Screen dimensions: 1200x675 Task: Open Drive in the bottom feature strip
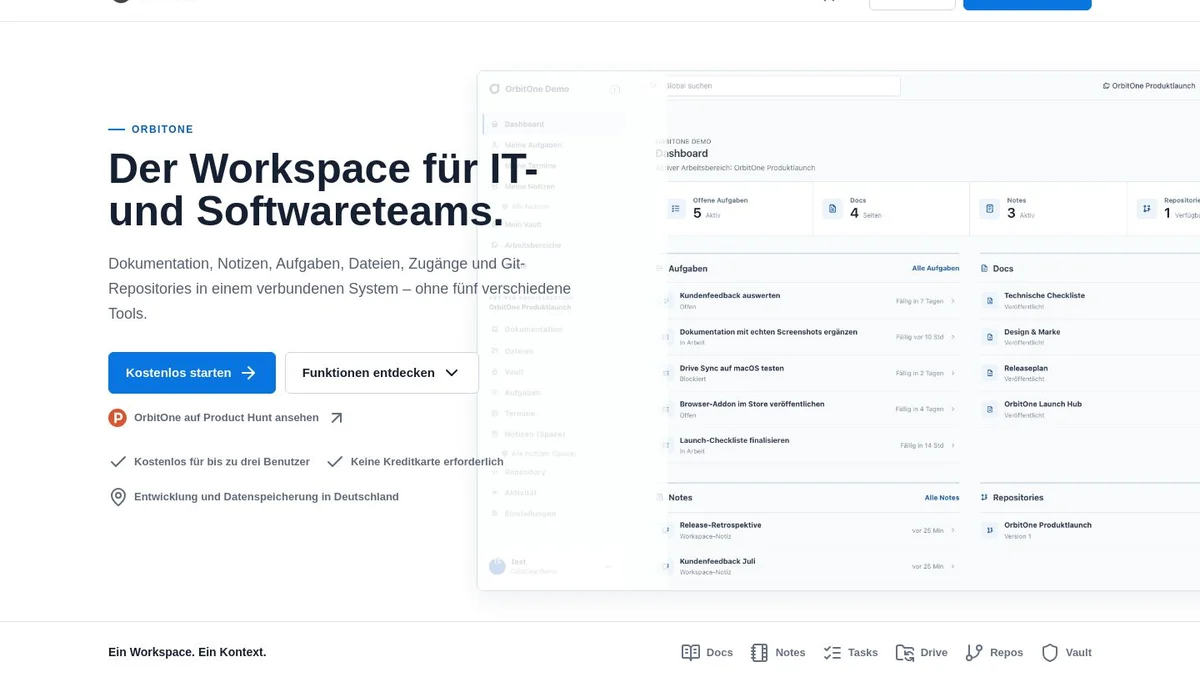click(922, 652)
